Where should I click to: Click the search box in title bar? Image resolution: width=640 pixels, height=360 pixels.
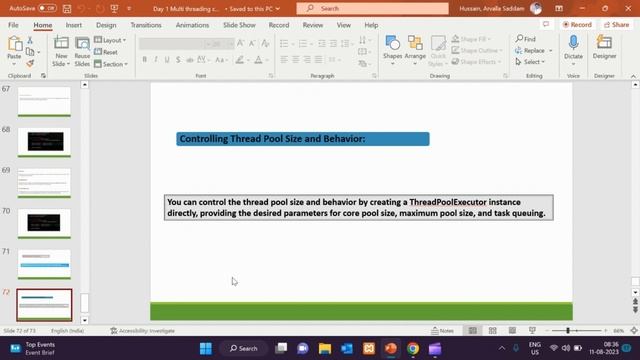[x=372, y=8]
